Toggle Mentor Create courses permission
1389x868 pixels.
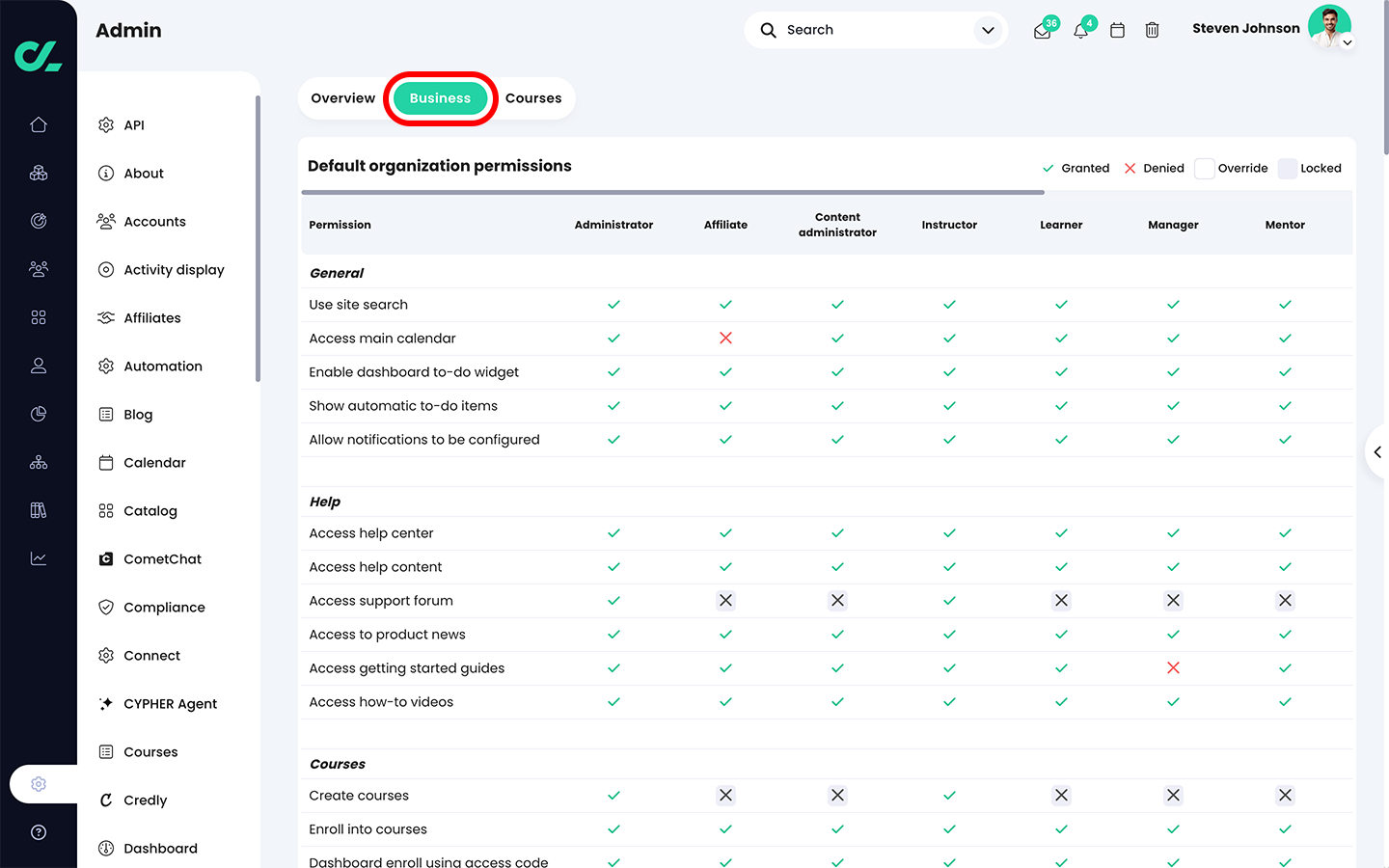1285,795
